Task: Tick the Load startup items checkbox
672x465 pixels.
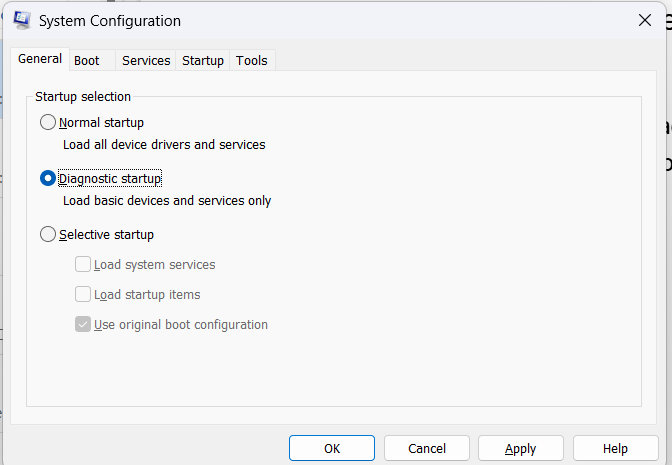Action: pyautogui.click(x=84, y=295)
